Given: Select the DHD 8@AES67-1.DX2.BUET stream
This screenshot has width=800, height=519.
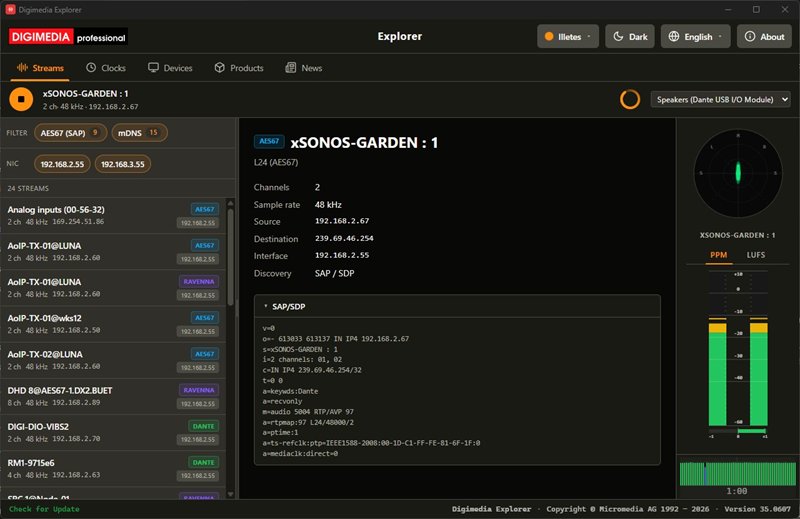Looking at the screenshot, I should tap(113, 397).
